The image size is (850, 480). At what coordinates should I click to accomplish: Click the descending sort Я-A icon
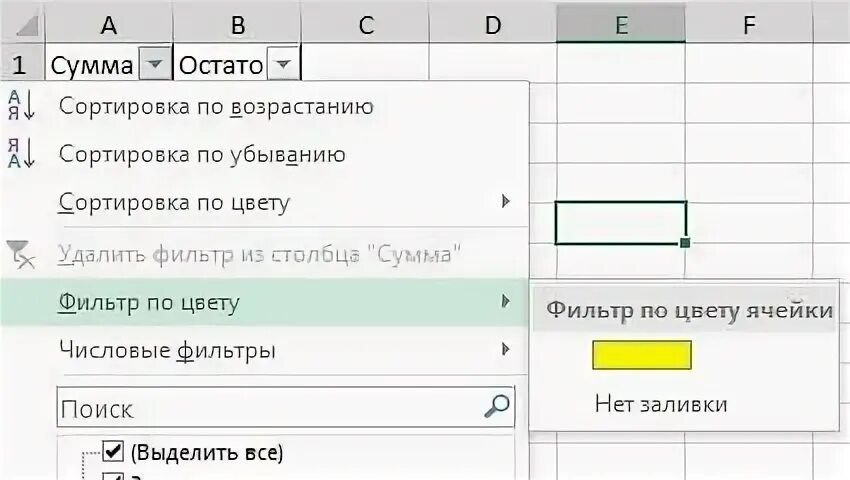click(21, 153)
